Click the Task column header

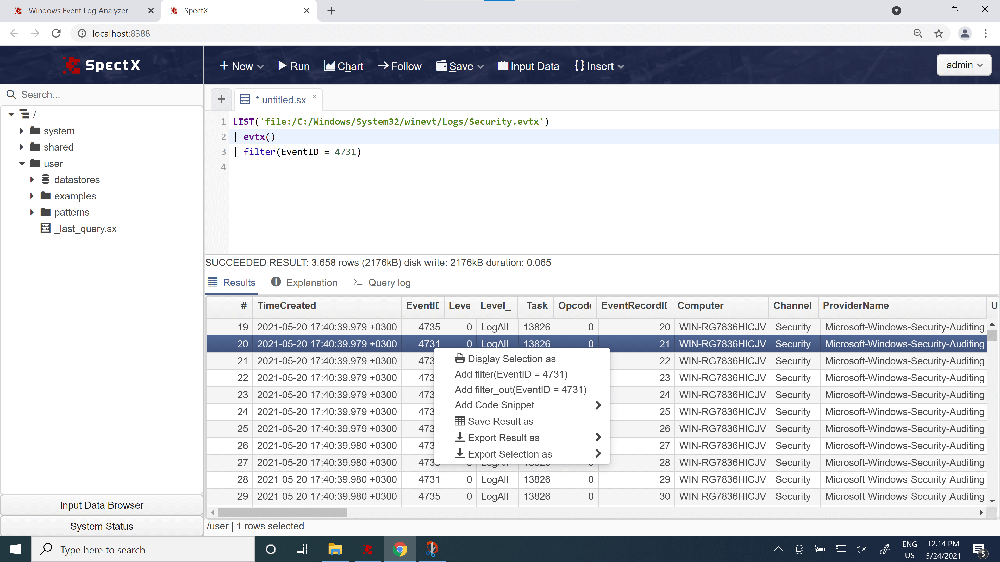[536, 306]
